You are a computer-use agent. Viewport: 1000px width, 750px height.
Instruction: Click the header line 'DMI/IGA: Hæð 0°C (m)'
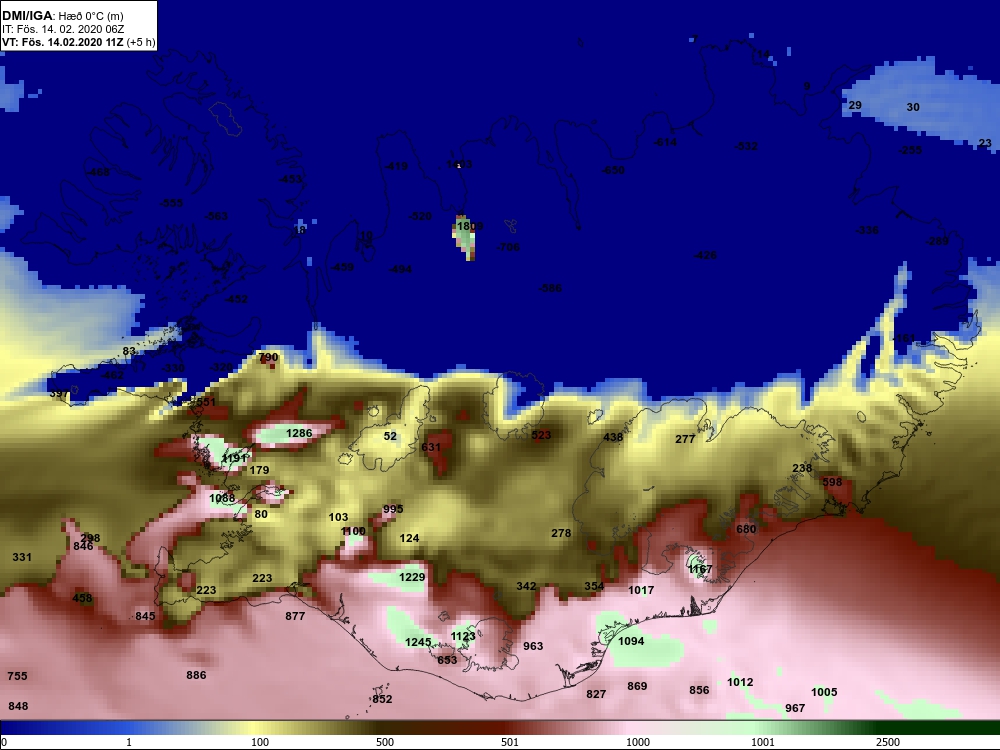pos(62,16)
